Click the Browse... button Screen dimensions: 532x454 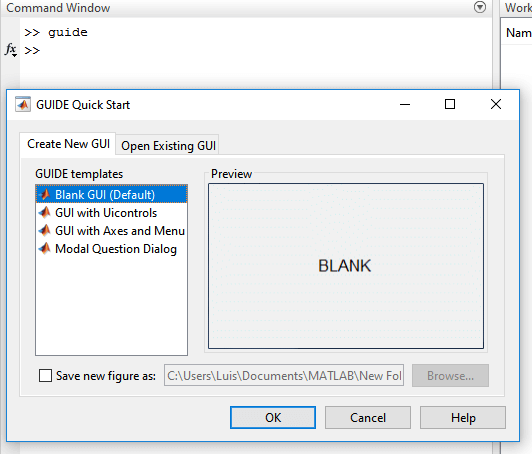coord(450,376)
